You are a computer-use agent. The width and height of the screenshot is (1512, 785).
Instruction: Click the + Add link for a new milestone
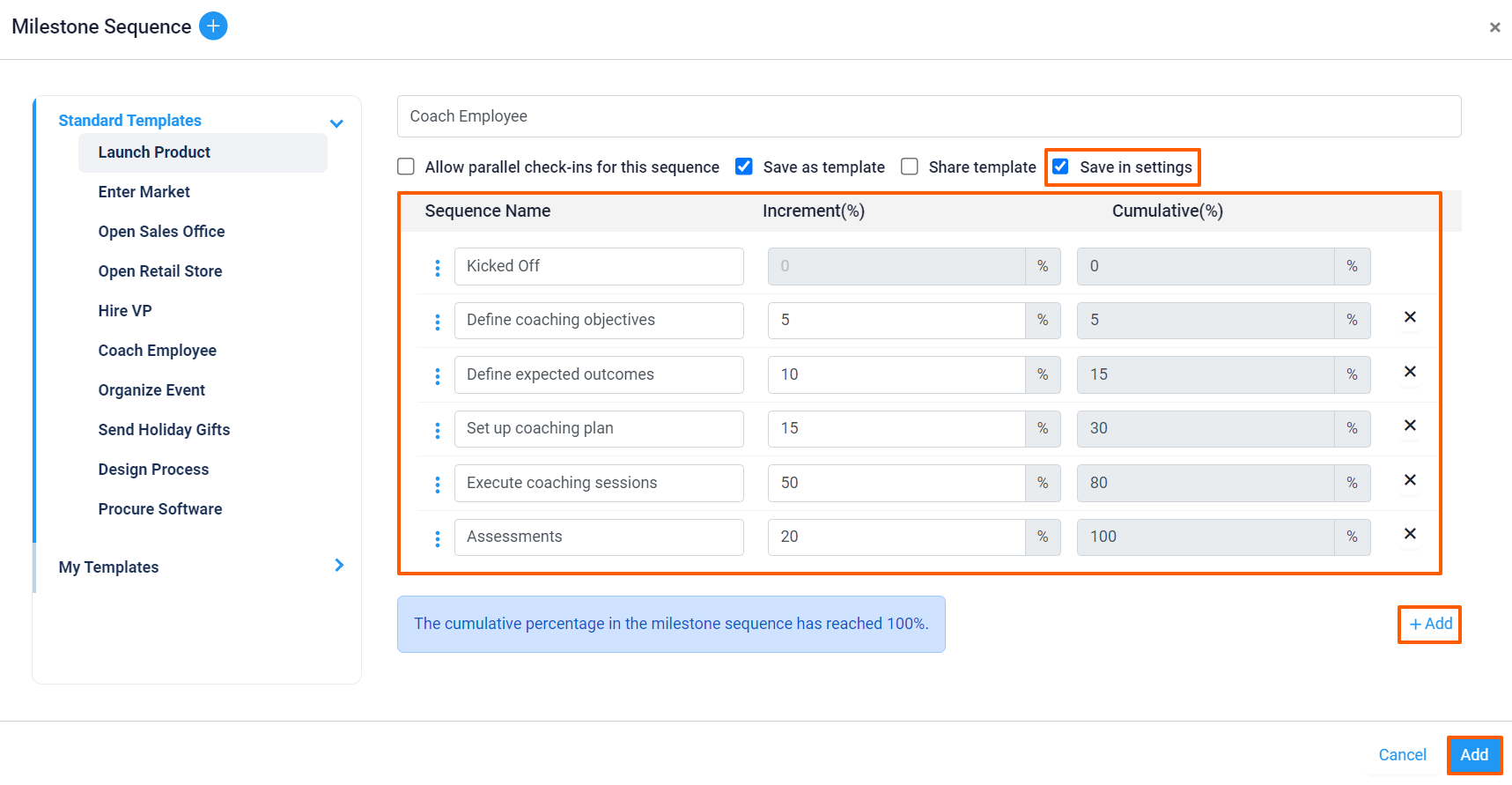(x=1428, y=624)
